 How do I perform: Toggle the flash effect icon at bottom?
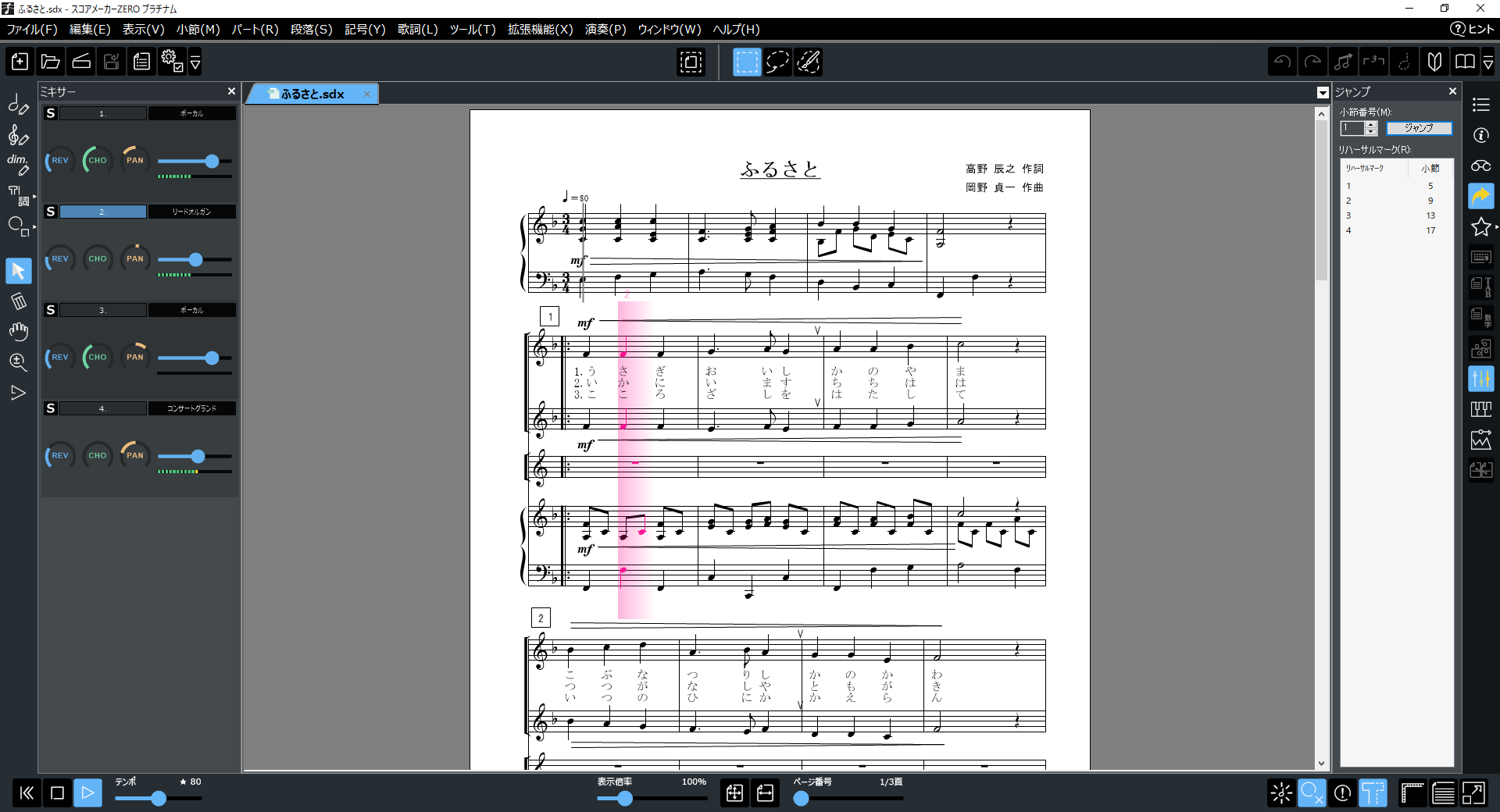(x=1281, y=793)
